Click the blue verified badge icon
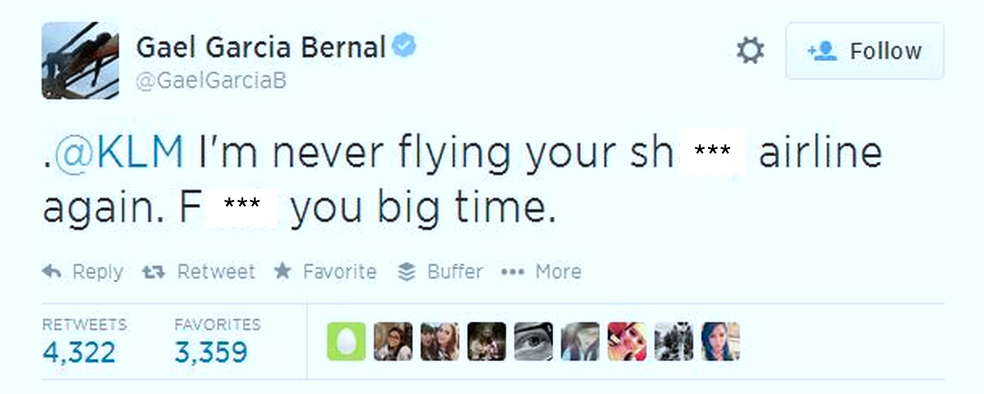Viewport: 984px width, 394px height. [x=404, y=46]
